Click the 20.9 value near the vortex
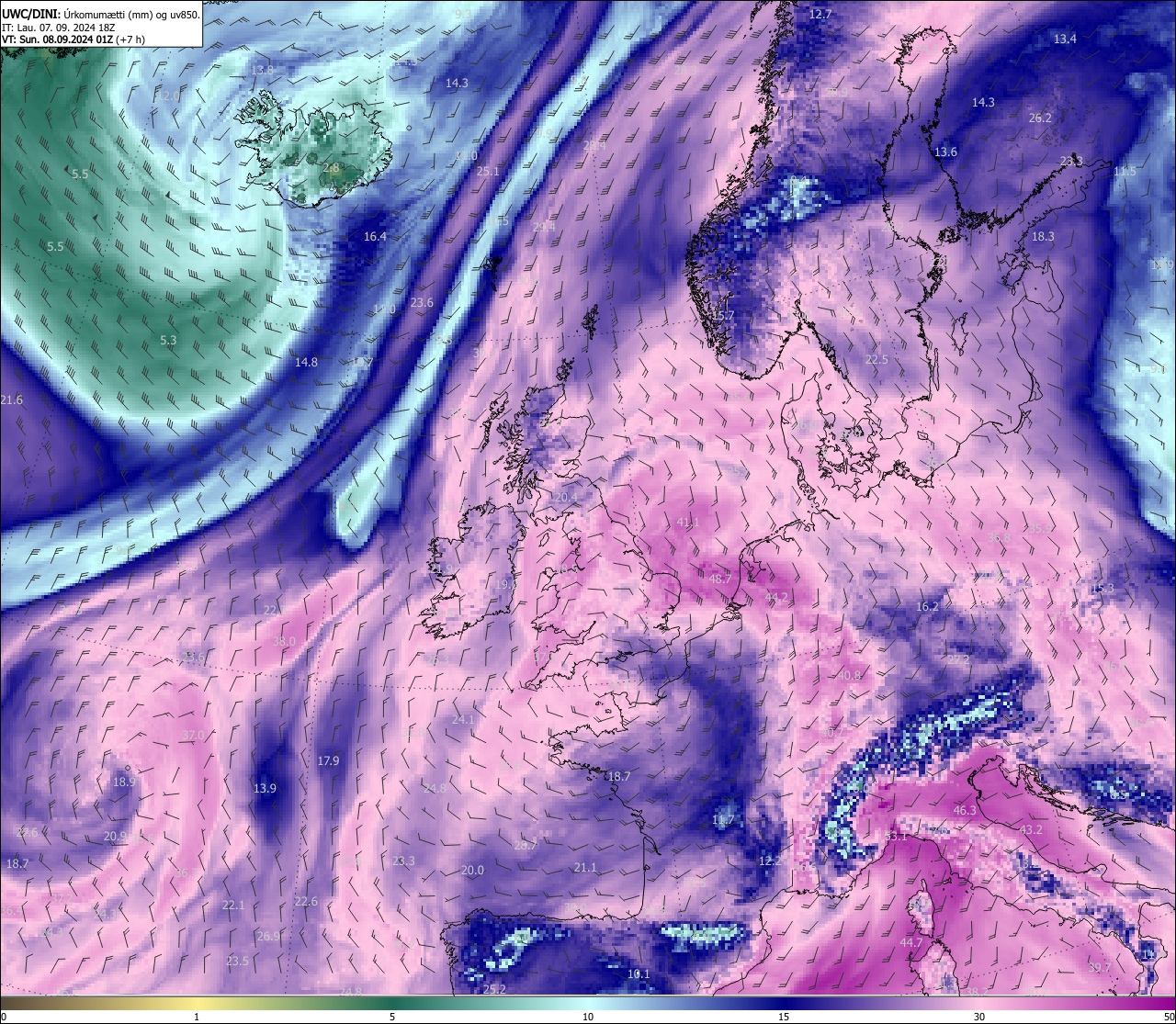Image resolution: width=1176 pixels, height=1024 pixels. (115, 837)
